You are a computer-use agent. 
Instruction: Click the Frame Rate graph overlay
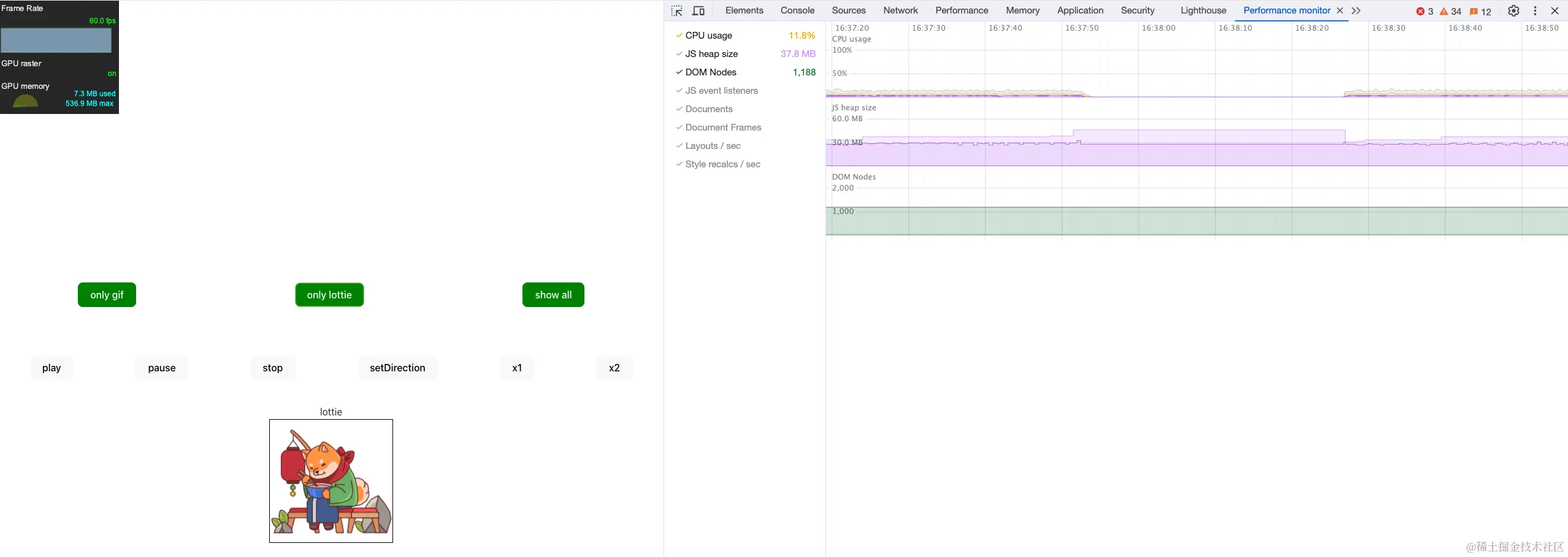point(56,40)
